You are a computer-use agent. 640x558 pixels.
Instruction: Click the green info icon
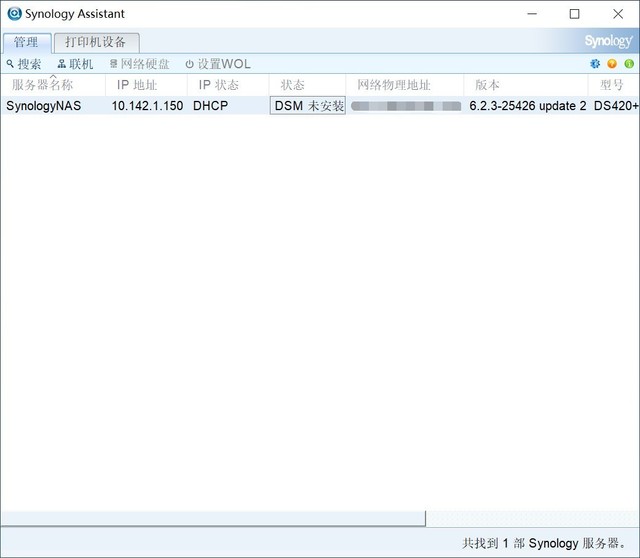(629, 64)
